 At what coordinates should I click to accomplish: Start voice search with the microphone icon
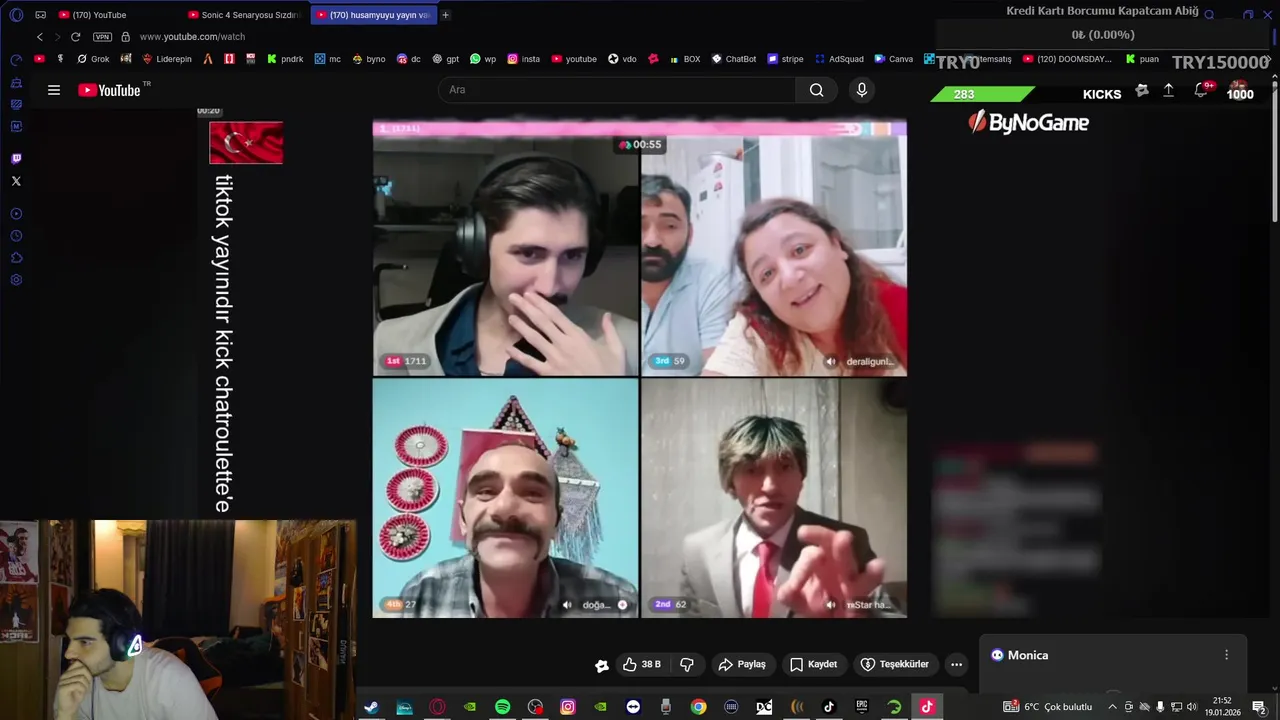[862, 90]
